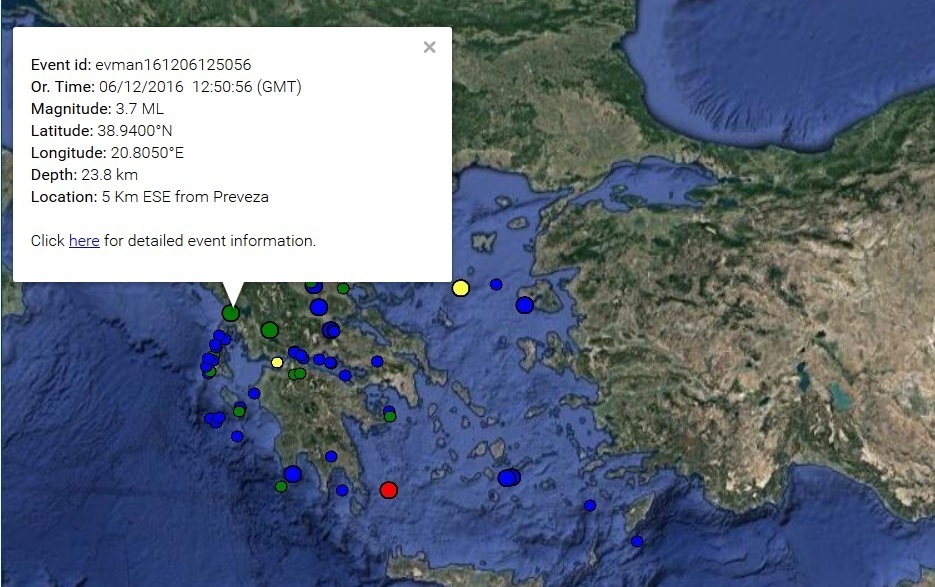Select the blue marker left of the red marker
The width and height of the screenshot is (935, 587).
[x=342, y=490]
